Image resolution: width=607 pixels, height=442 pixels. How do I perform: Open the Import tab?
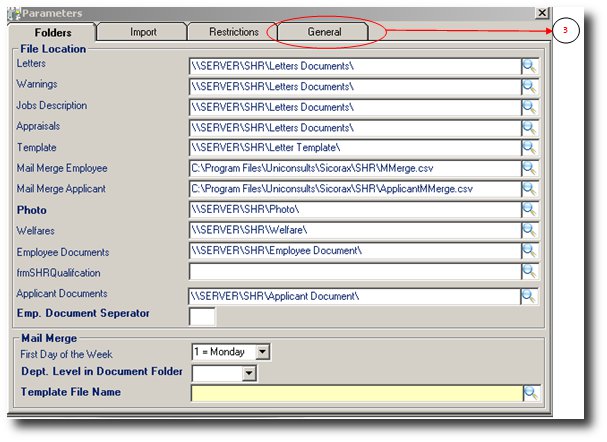143,32
